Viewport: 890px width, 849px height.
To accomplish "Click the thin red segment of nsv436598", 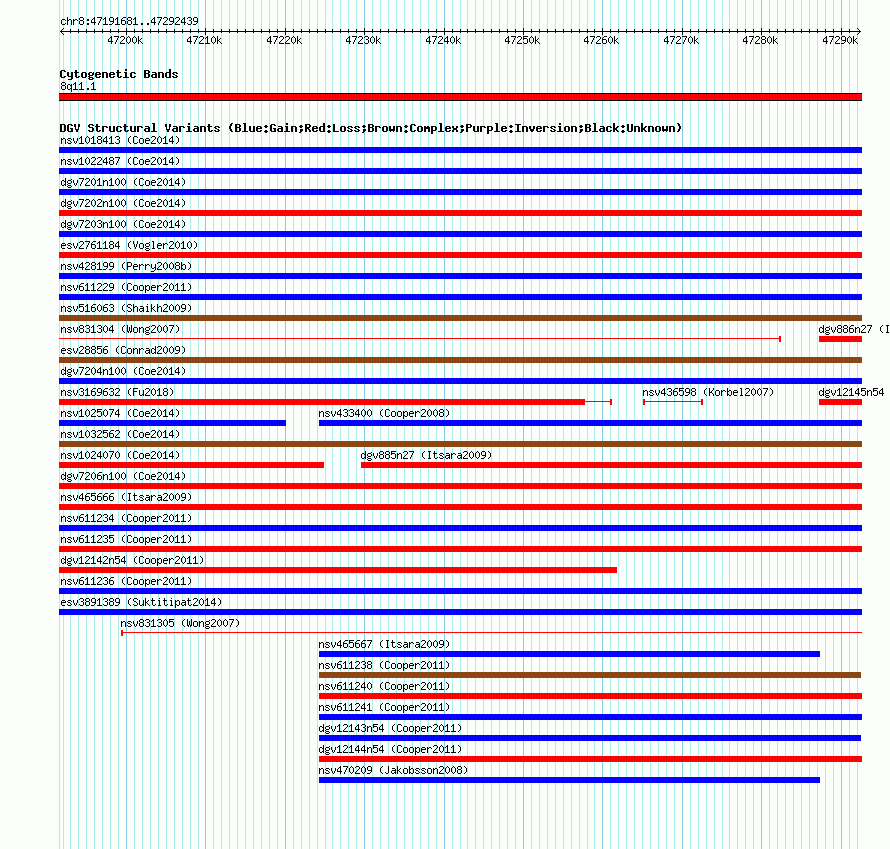I will [x=673, y=402].
